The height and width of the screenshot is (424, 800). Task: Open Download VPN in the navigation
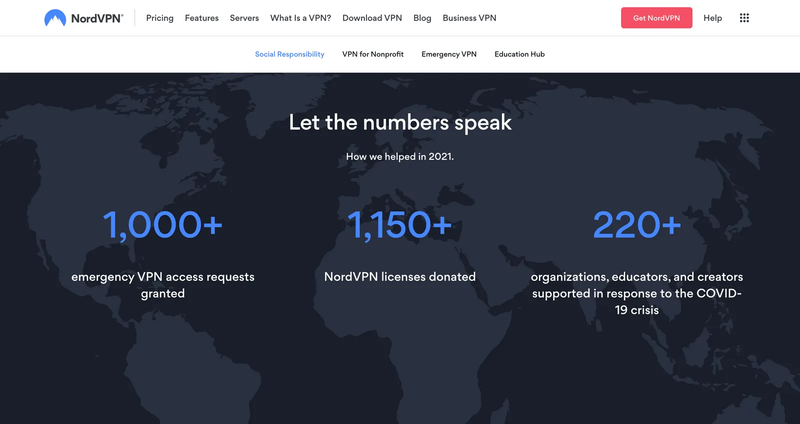click(x=372, y=18)
